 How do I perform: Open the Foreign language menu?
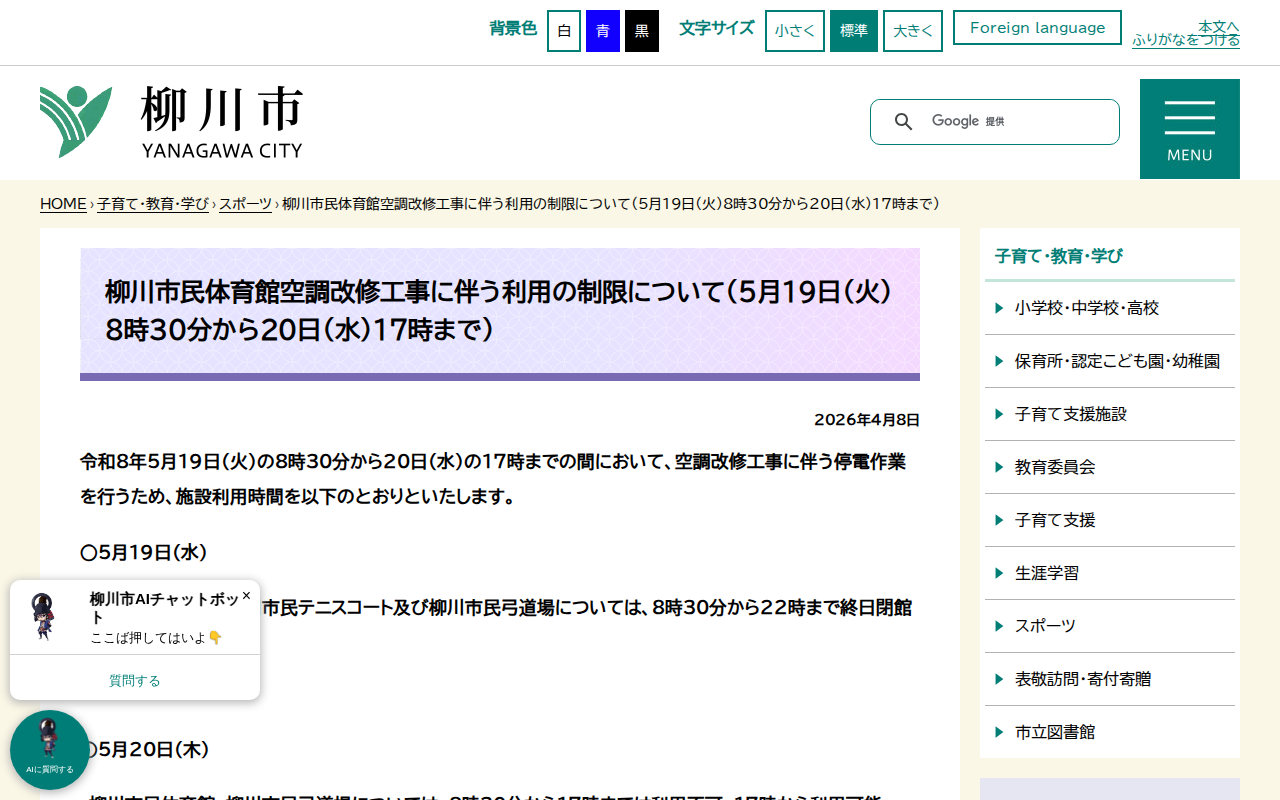pyautogui.click(x=1037, y=27)
